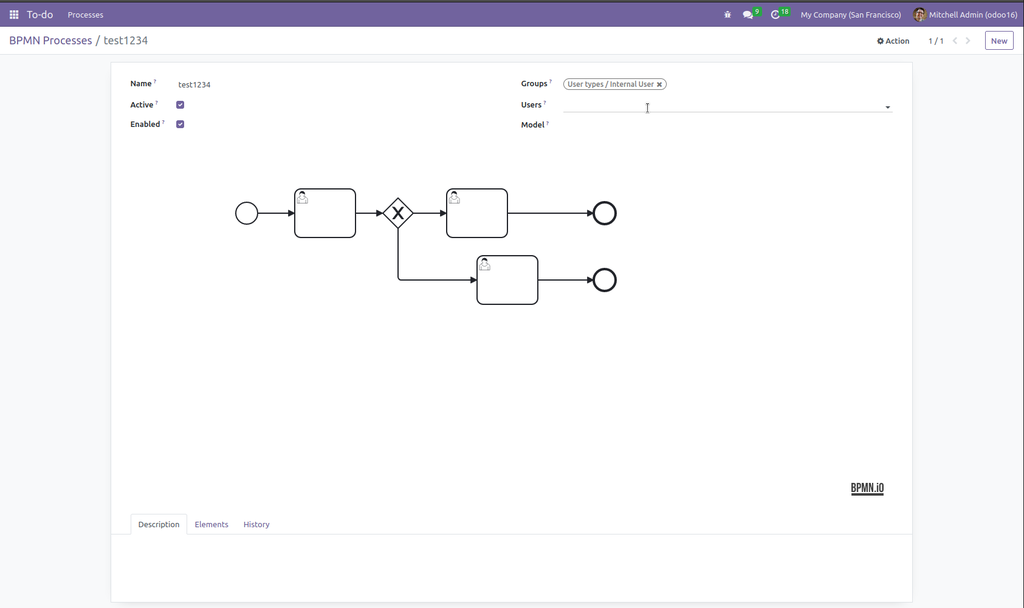Select the upper end event circle
This screenshot has height=608, width=1024.
pos(605,213)
